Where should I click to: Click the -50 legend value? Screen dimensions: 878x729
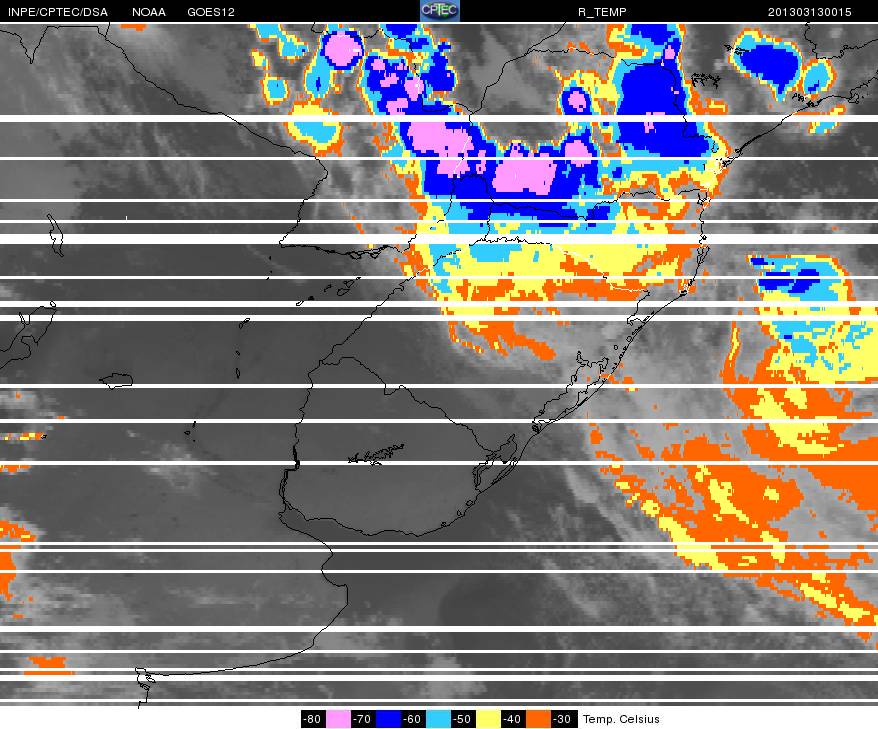(x=463, y=719)
